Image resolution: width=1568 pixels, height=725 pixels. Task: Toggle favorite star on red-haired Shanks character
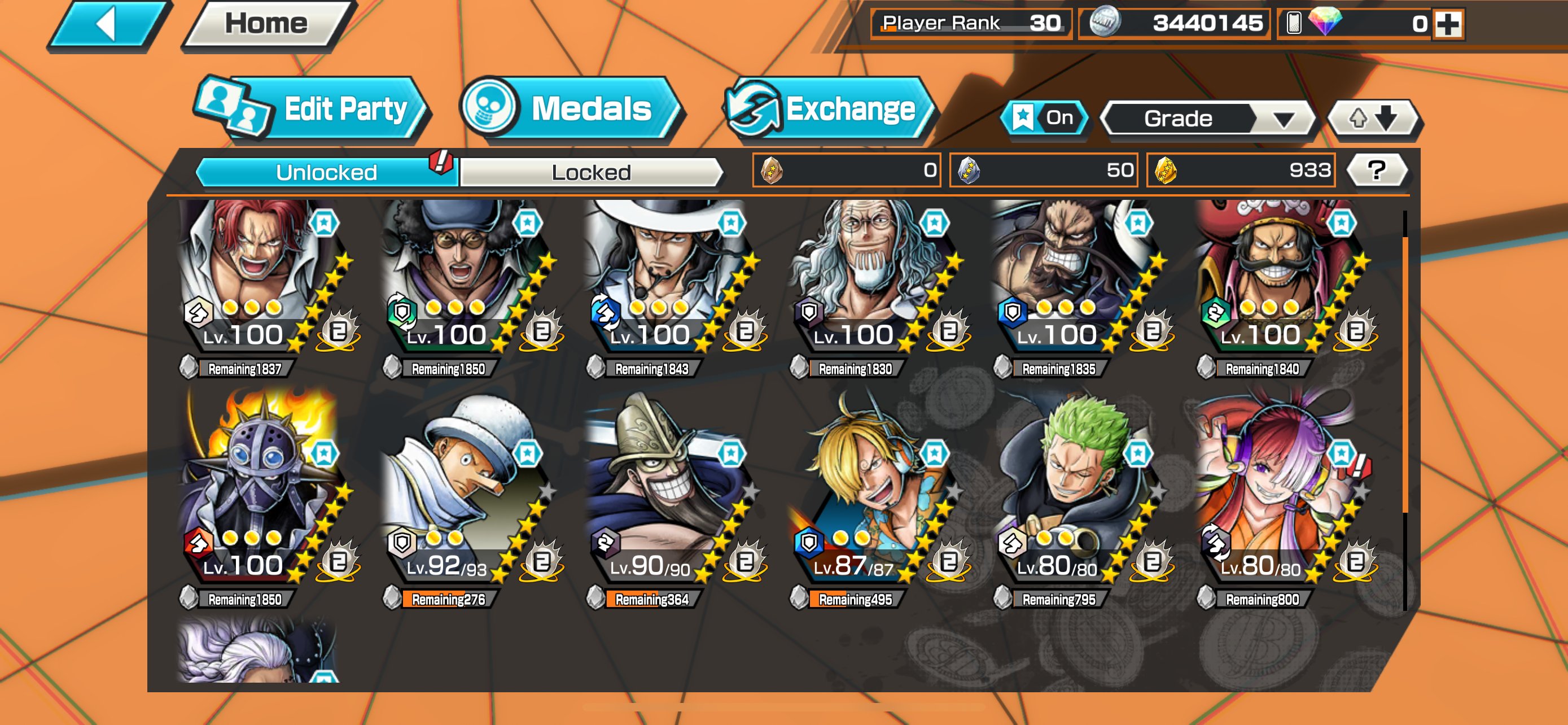click(324, 223)
